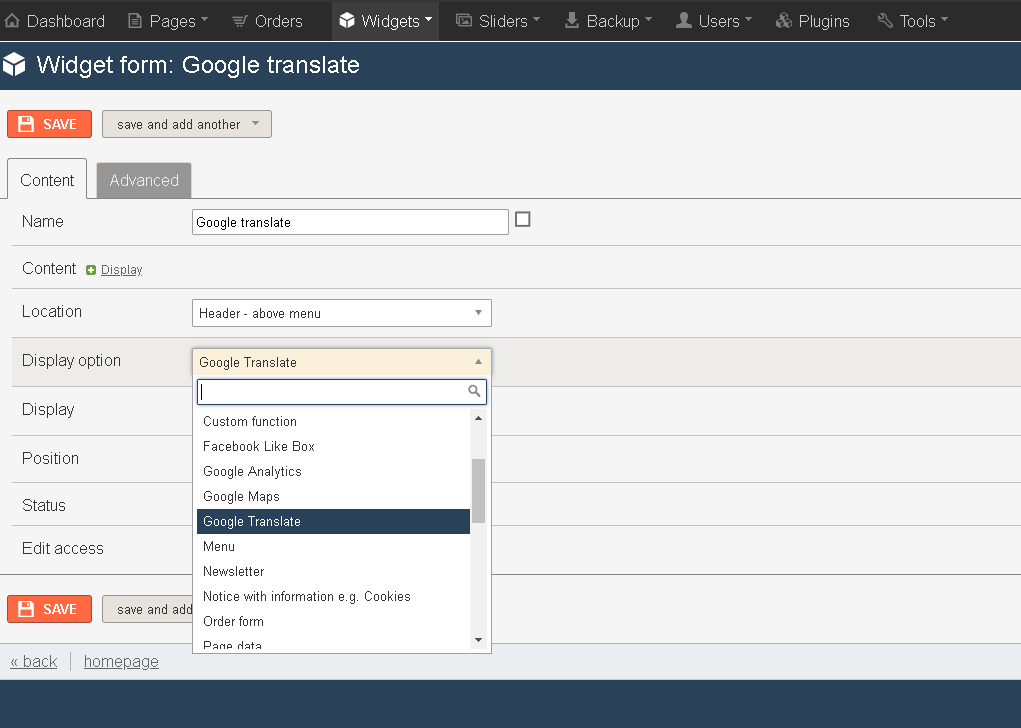Click the Pages document icon
Viewport: 1021px width, 728px height.
coord(135,21)
